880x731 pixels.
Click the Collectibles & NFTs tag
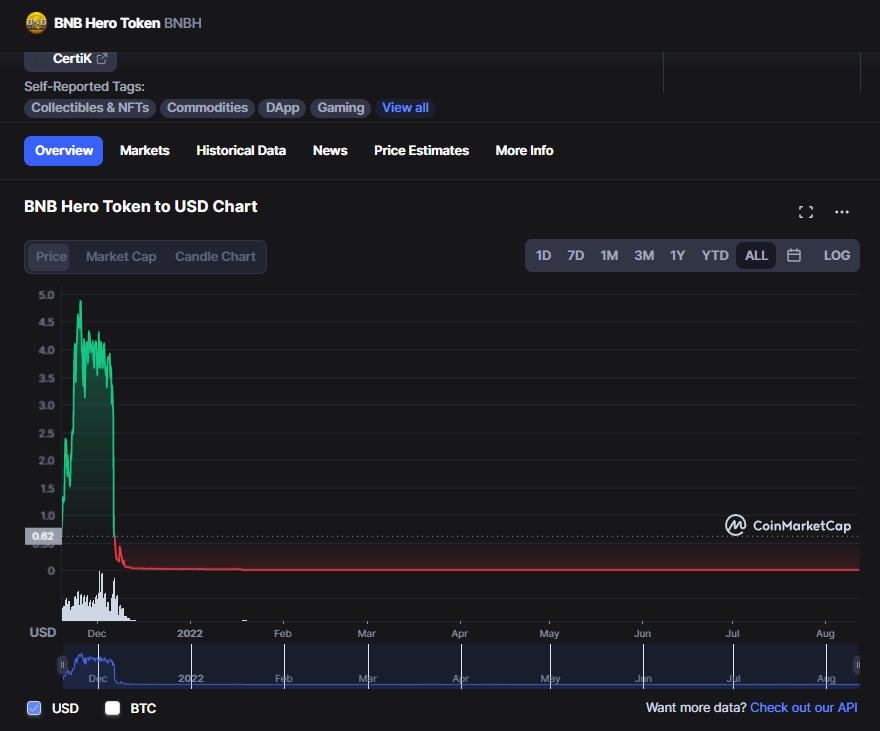click(90, 108)
